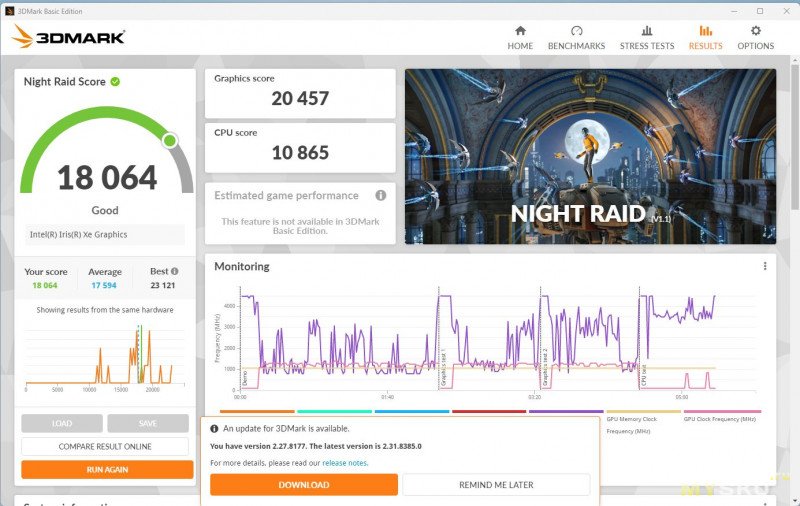Toggle the GPU Clock Frequency legend swatch

pyautogui.click(x=722, y=411)
